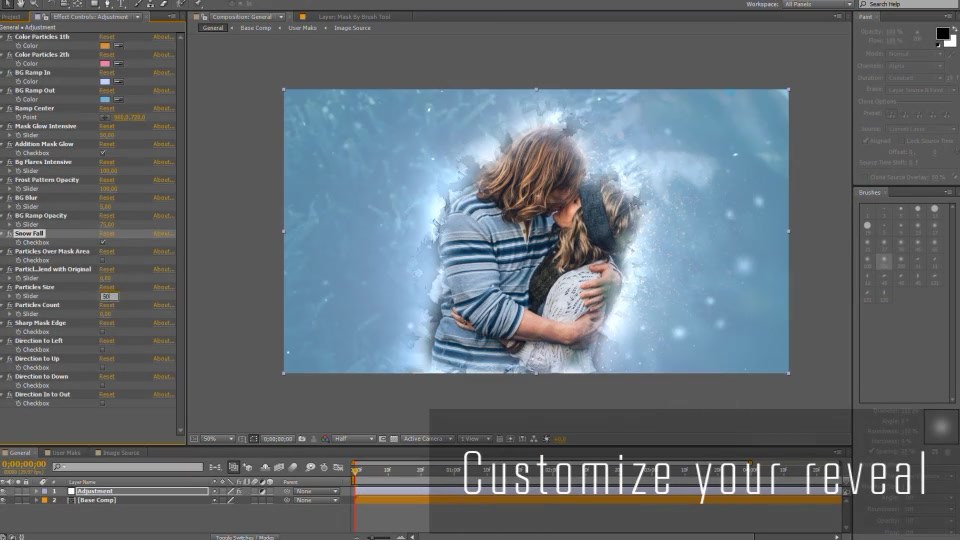The image size is (960, 540).
Task: Toggle the Snow Fall checkbox
Action: [103, 242]
